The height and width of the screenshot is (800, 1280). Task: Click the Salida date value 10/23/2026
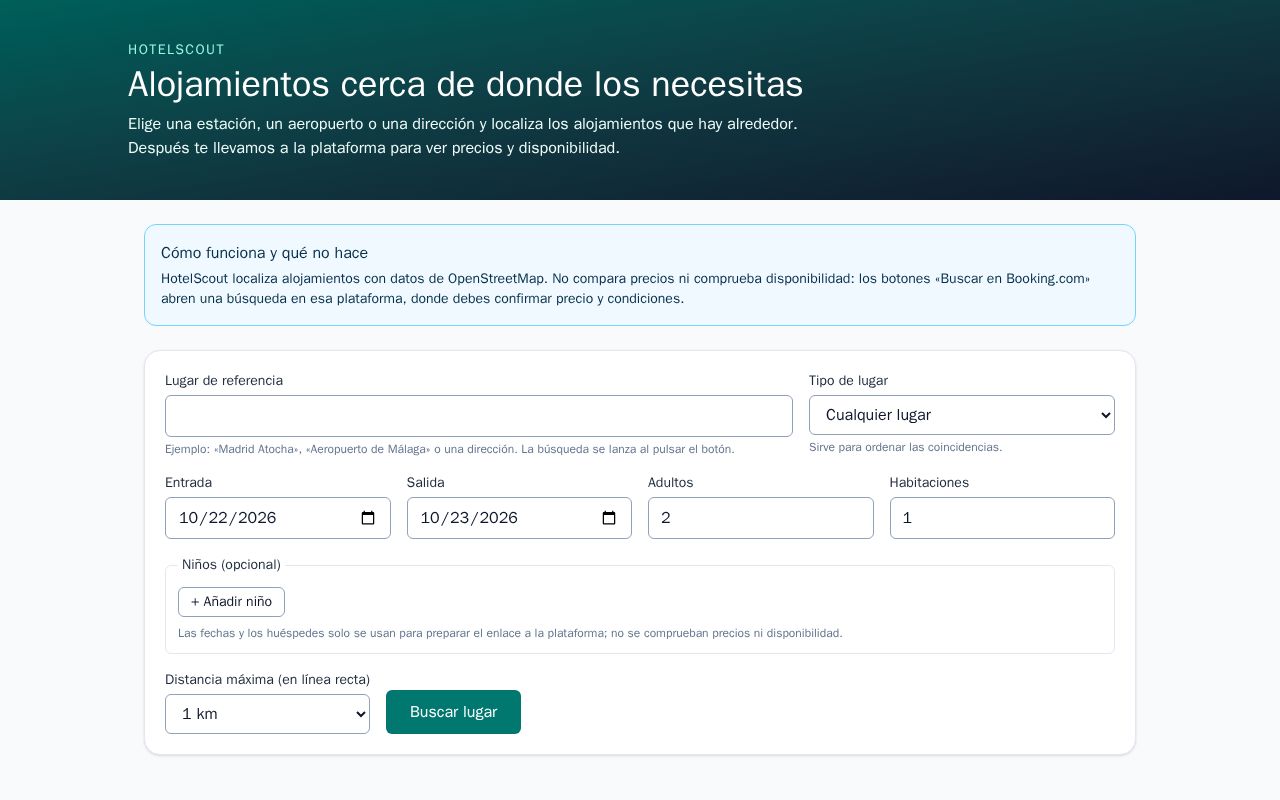point(469,518)
